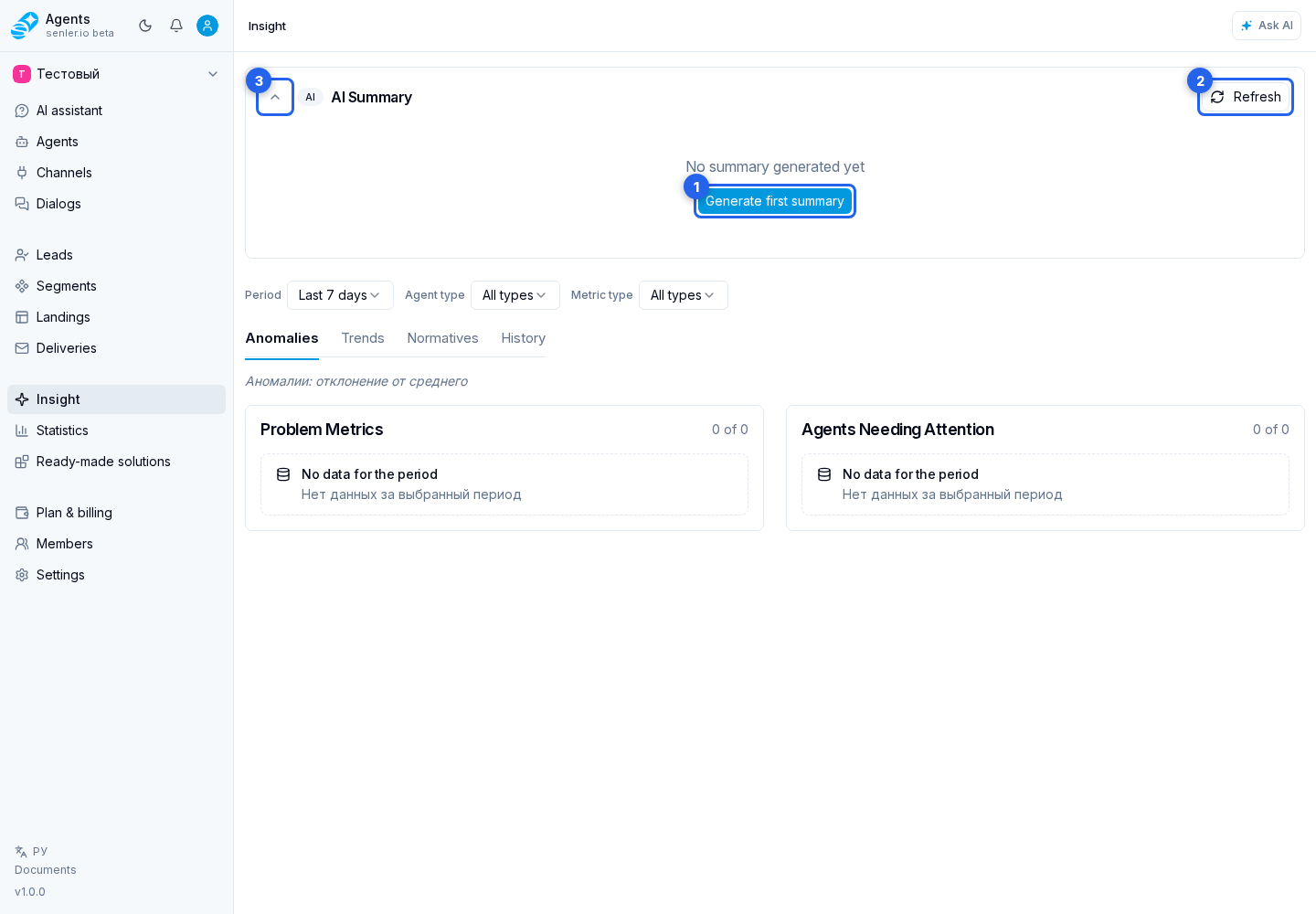Click database icon in Agents Needing Attention
The image size is (1316, 914).
click(824, 474)
